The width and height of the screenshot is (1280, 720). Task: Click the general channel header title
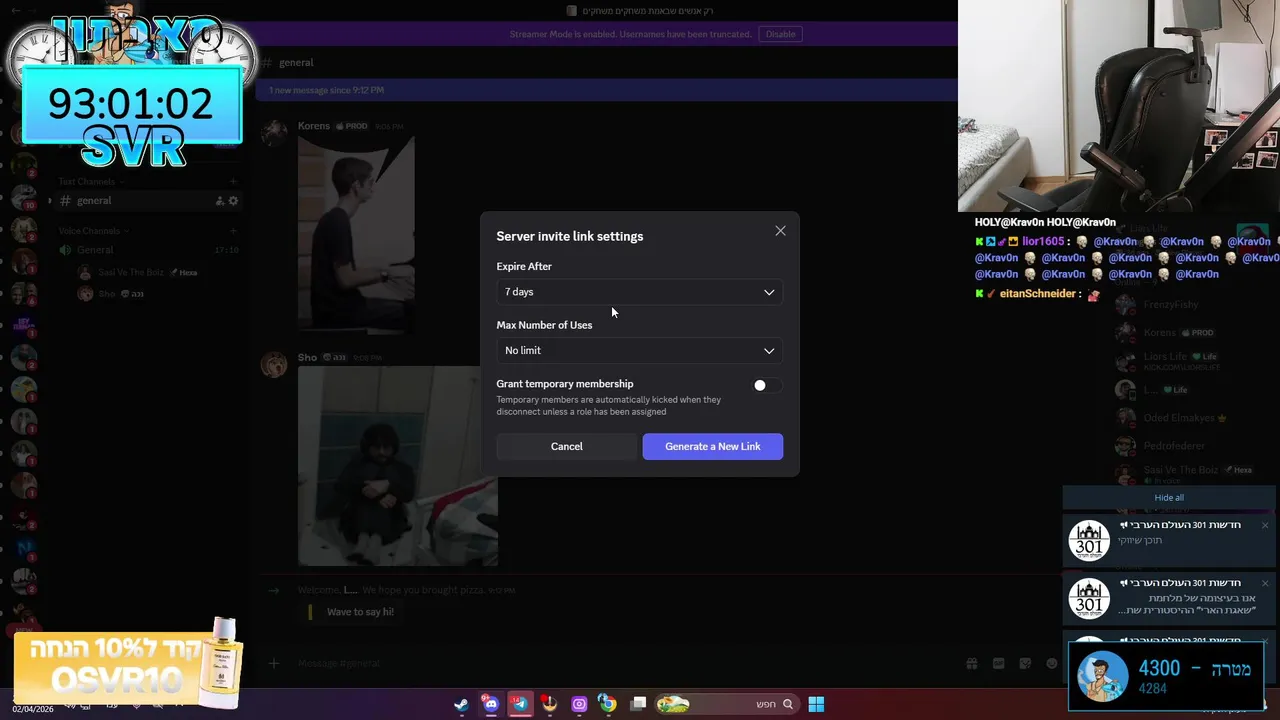pos(296,62)
